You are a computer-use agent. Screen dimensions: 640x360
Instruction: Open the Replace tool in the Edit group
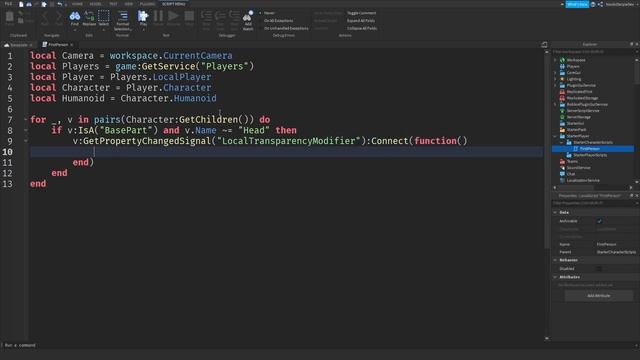[89, 18]
